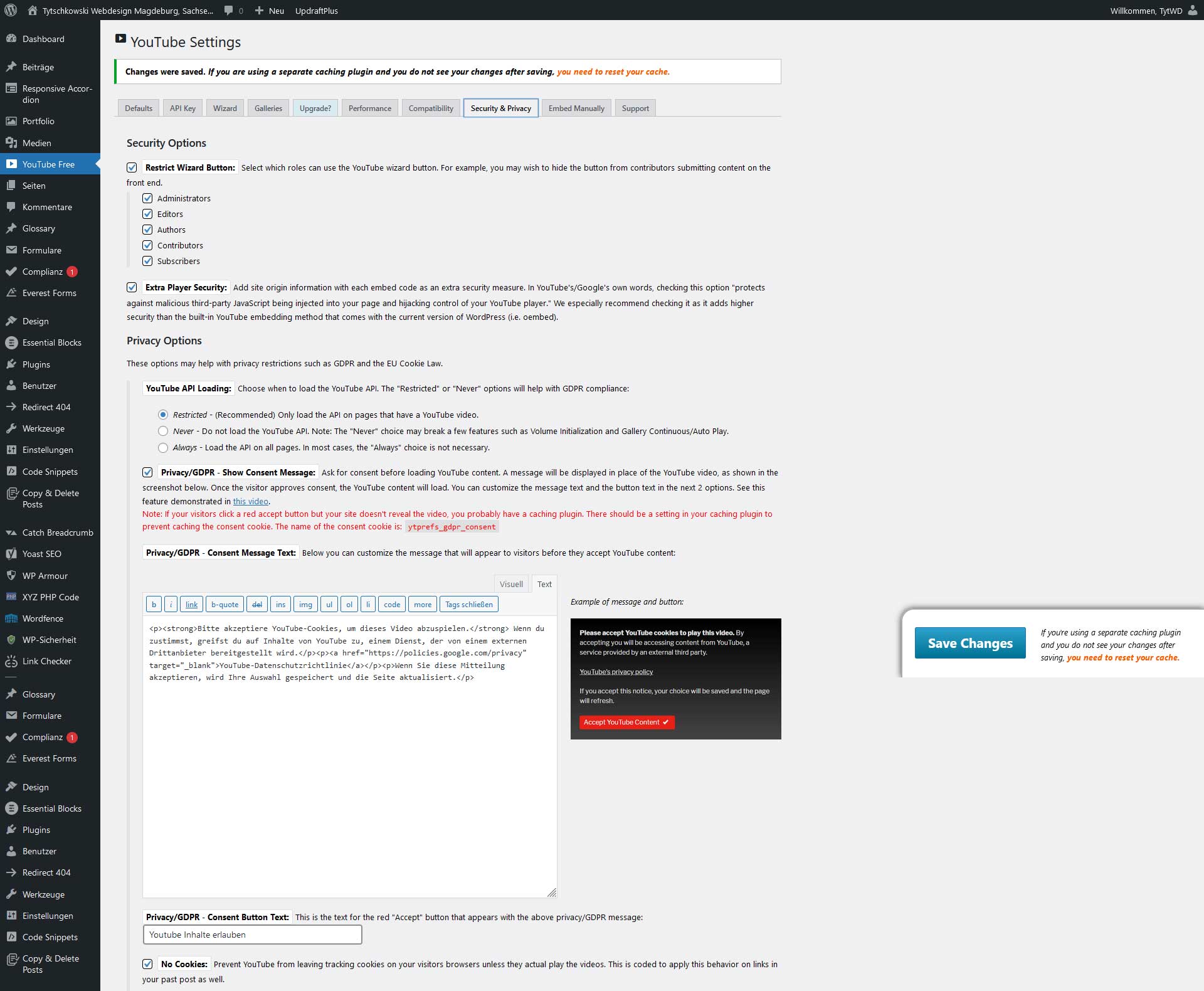The width and height of the screenshot is (1204, 991).
Task: Open the Dashboard gauge icon in the sidebar
Action: 11,39
